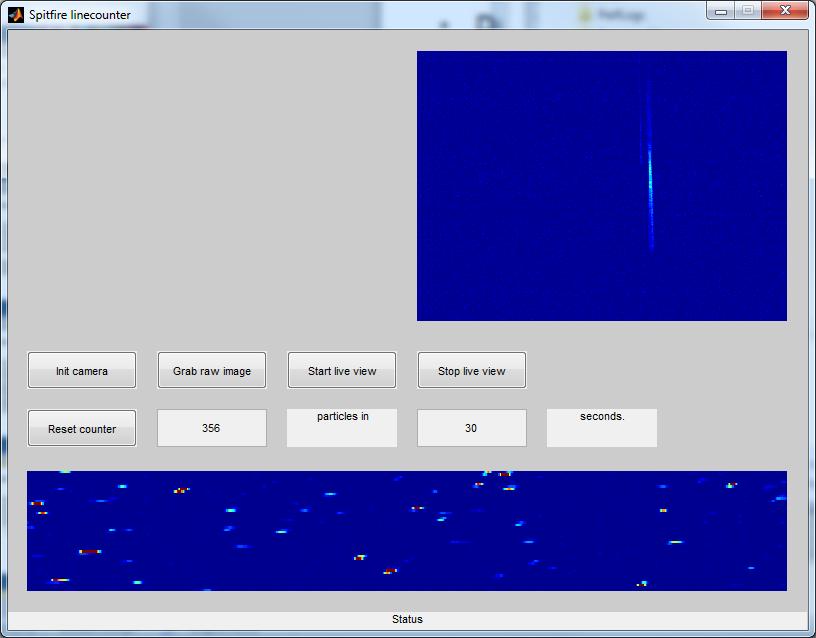
Task: Stop the live view
Action: 471,370
